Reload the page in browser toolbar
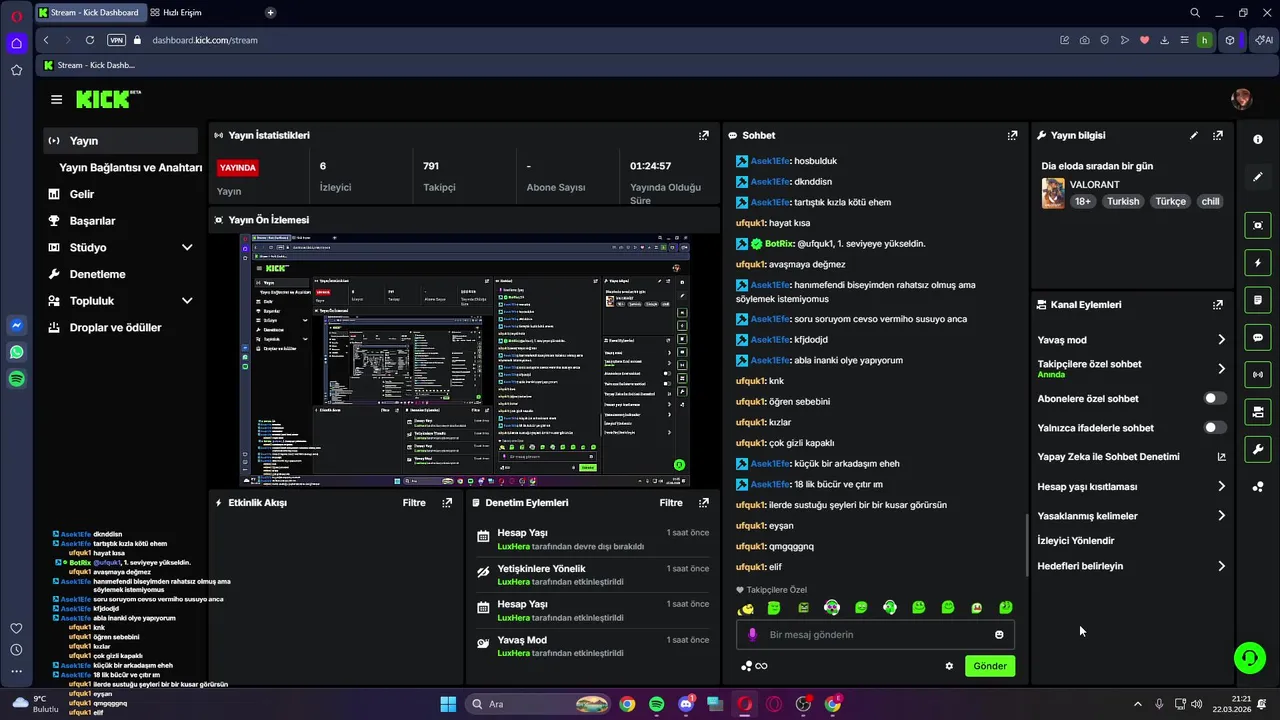The height and width of the screenshot is (720, 1280). 90,40
